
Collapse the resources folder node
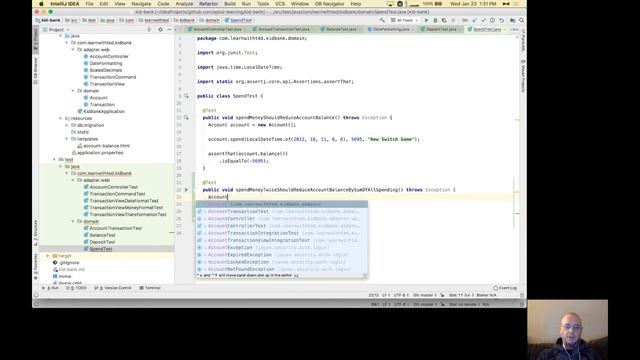click(60, 118)
